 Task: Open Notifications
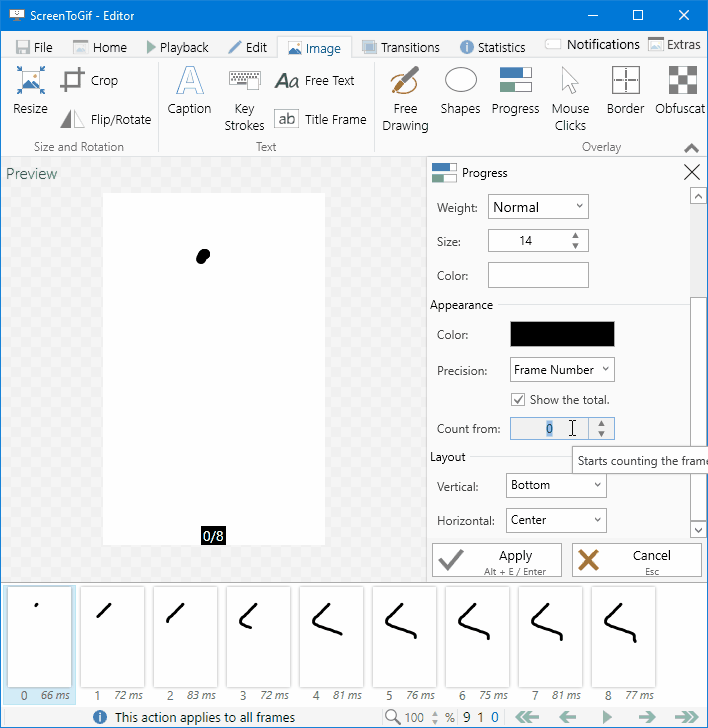pos(592,45)
